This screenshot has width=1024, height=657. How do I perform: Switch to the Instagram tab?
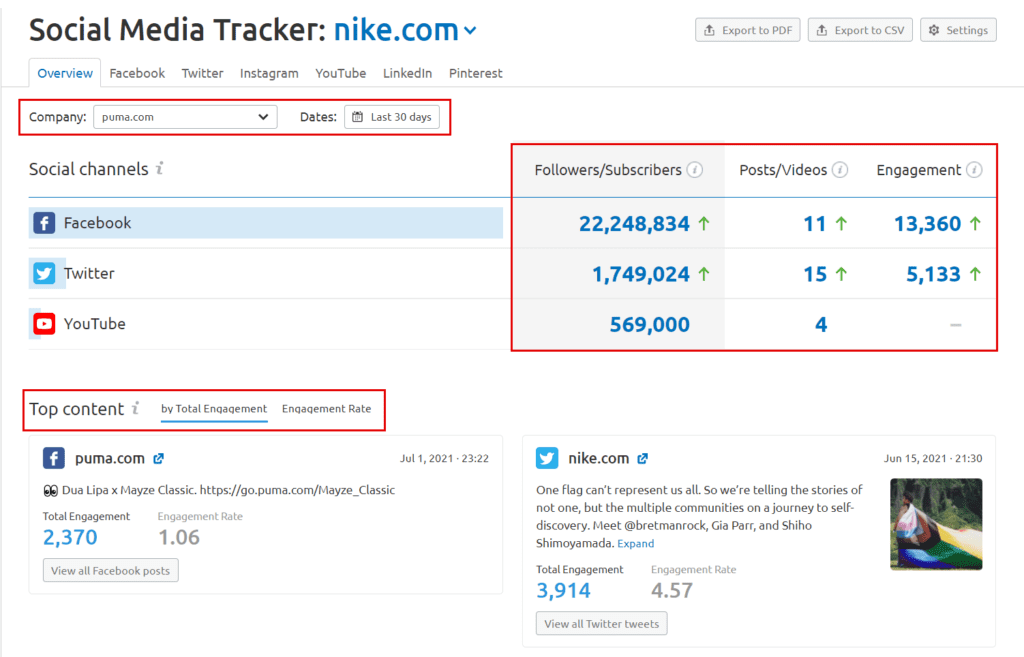269,73
